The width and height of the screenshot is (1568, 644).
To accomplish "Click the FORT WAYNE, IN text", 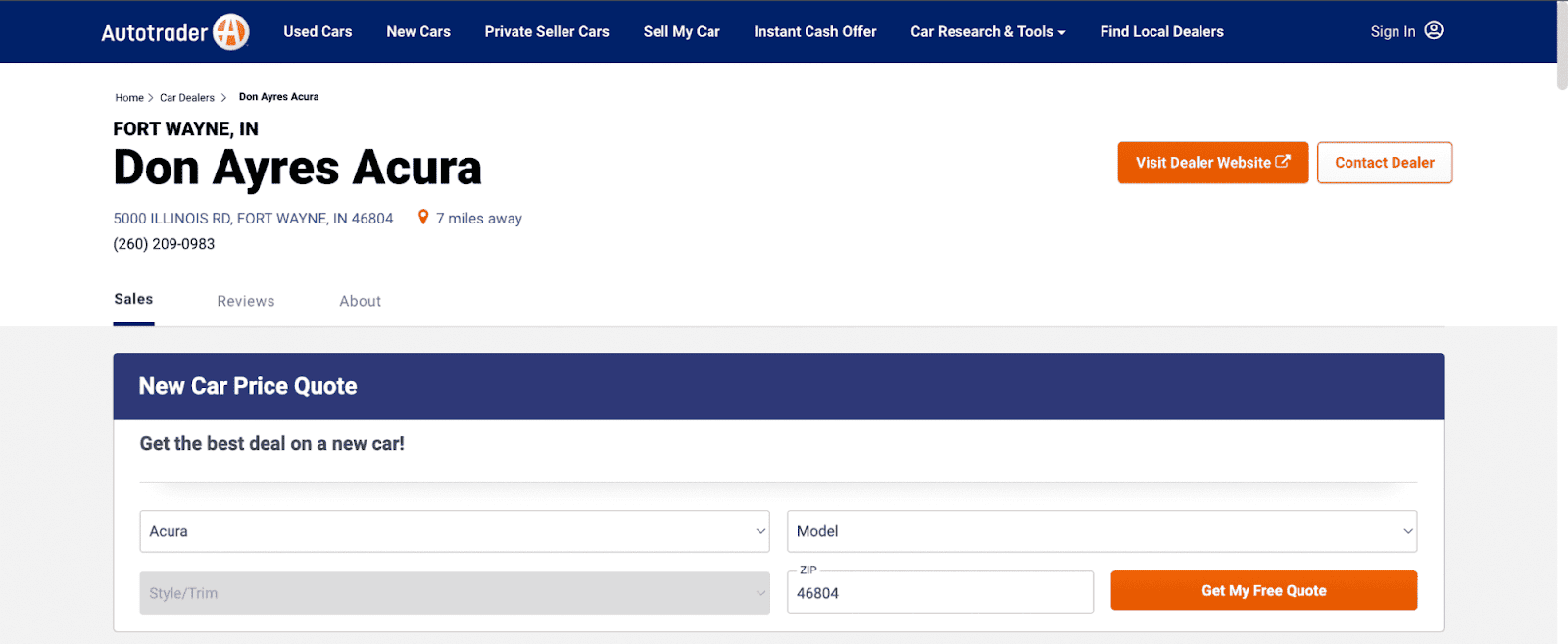I will pos(186,129).
